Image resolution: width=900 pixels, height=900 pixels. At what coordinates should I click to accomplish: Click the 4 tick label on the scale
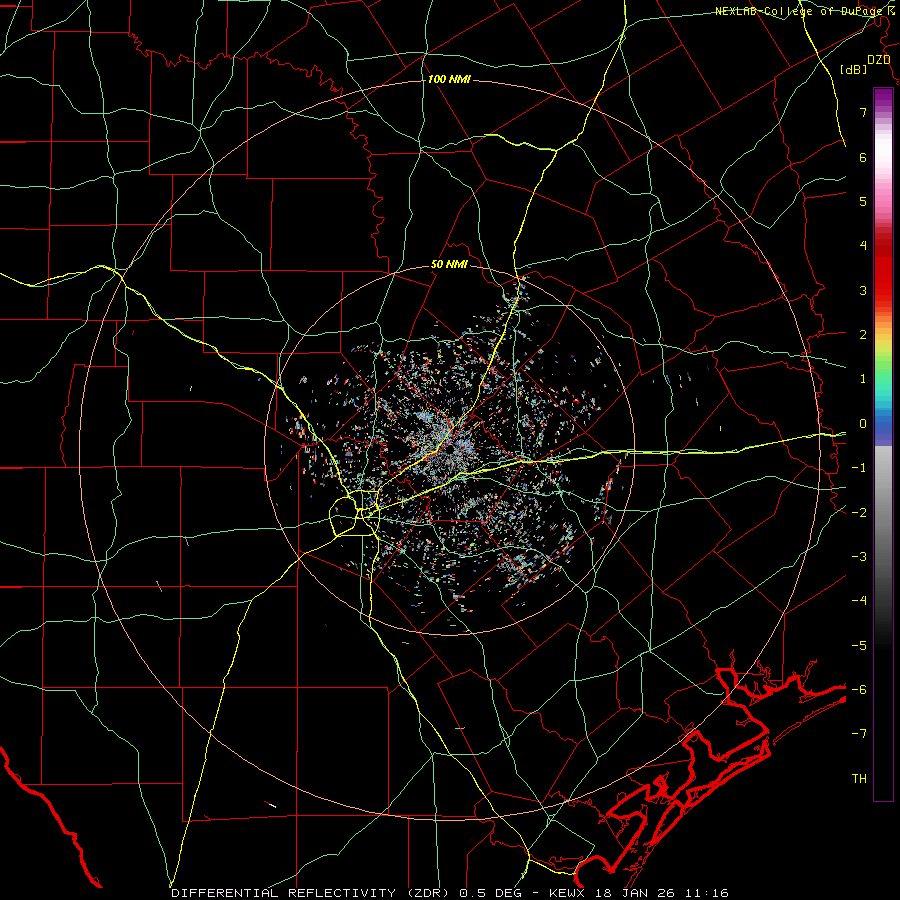pyautogui.click(x=863, y=246)
